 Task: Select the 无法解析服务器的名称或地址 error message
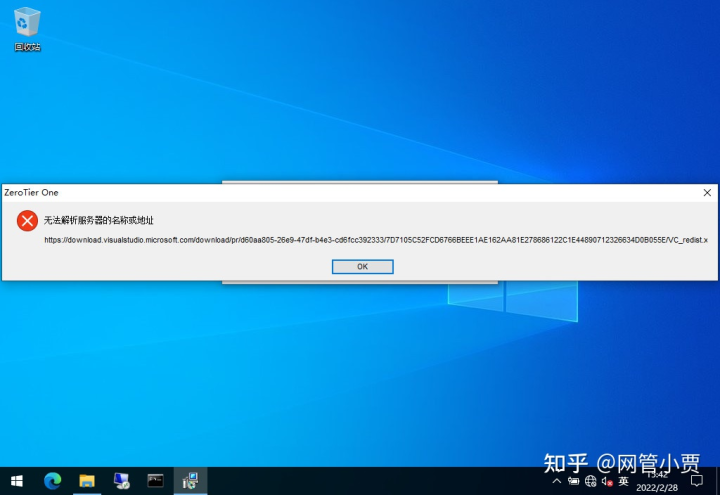[x=99, y=220]
